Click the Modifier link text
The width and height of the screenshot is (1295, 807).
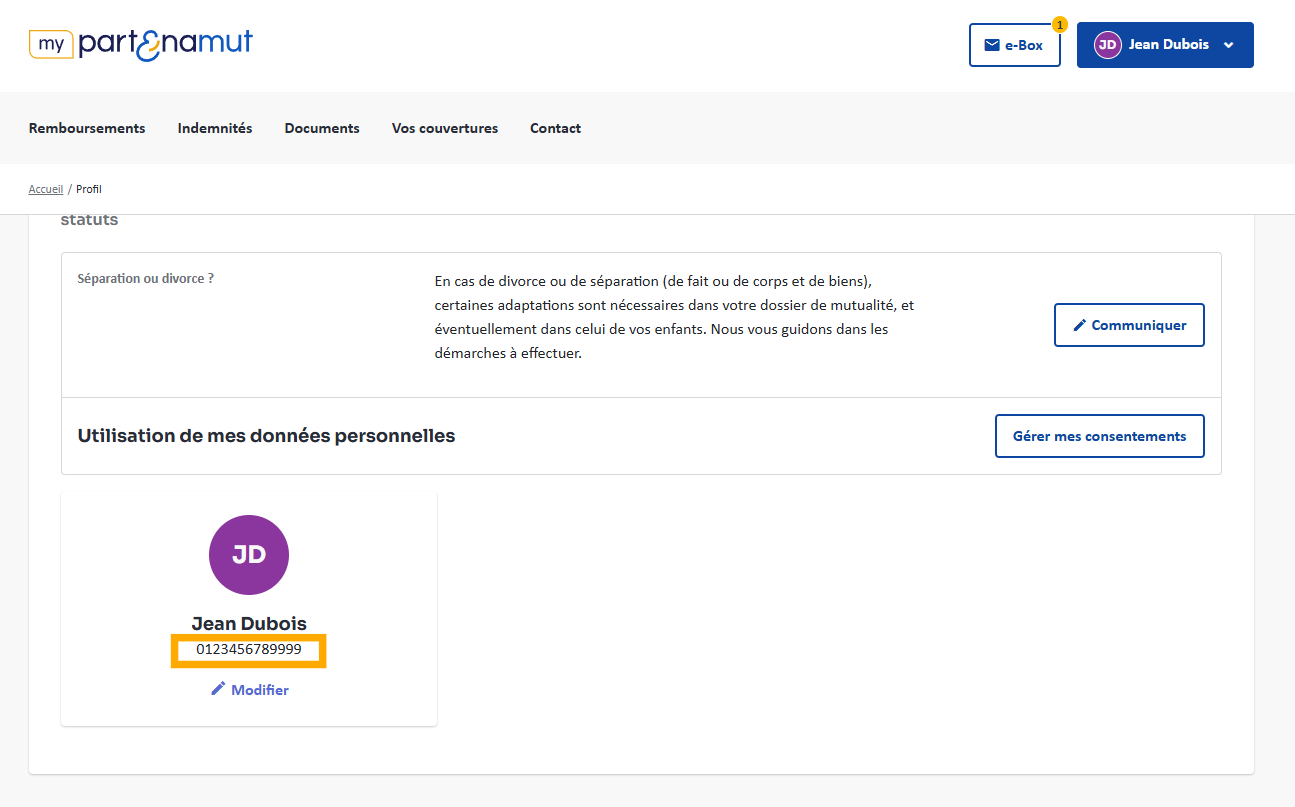point(260,690)
